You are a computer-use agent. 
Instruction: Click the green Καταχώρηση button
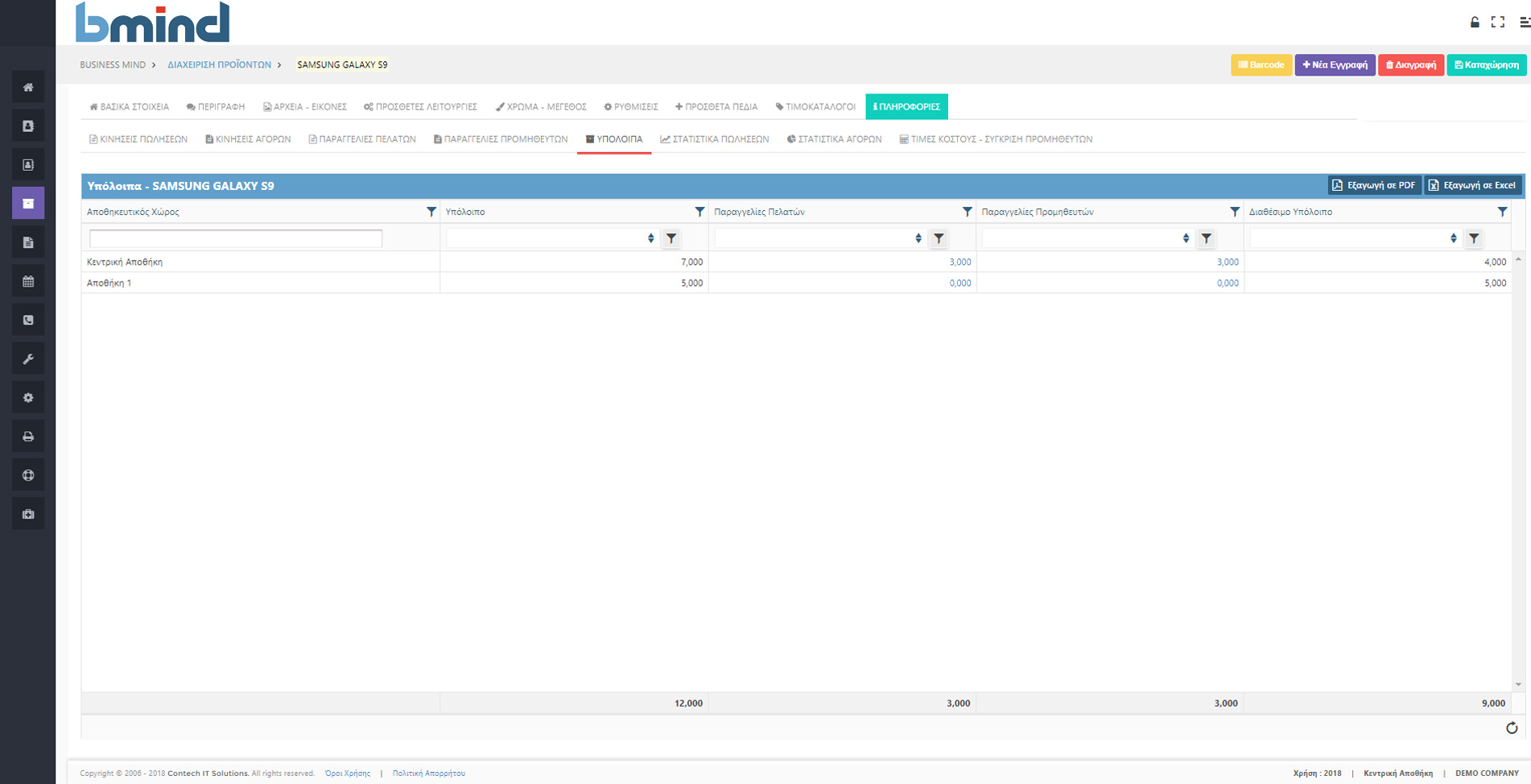click(1487, 64)
